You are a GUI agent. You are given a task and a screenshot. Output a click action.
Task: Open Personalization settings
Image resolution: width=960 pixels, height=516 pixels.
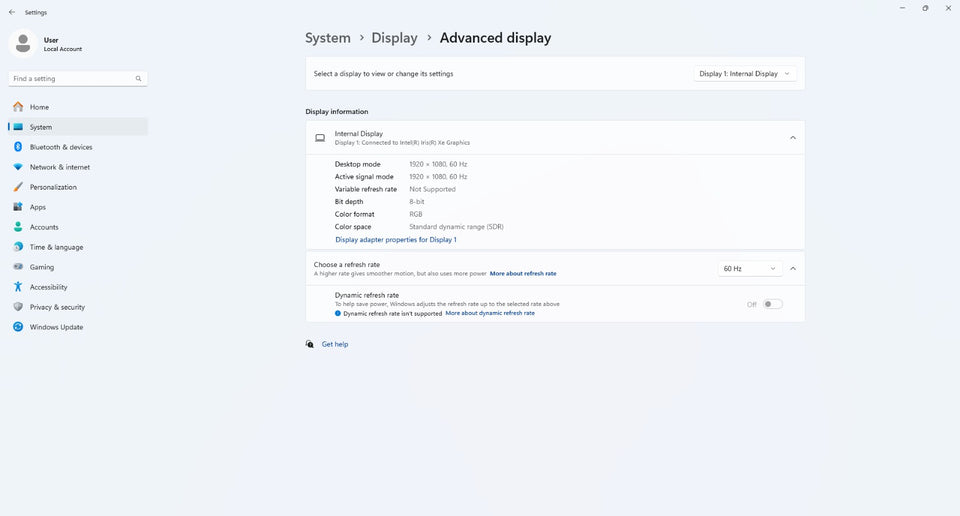coord(78,187)
